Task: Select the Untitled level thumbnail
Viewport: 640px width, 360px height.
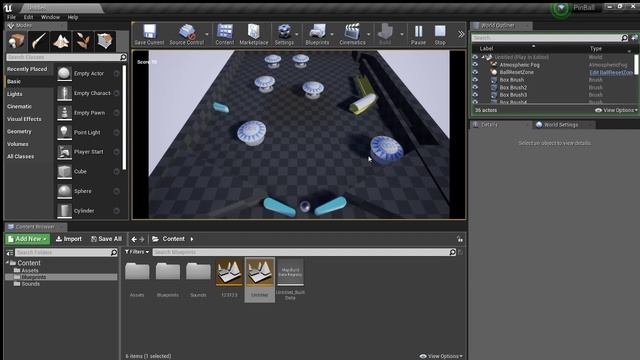Action: tap(260, 280)
